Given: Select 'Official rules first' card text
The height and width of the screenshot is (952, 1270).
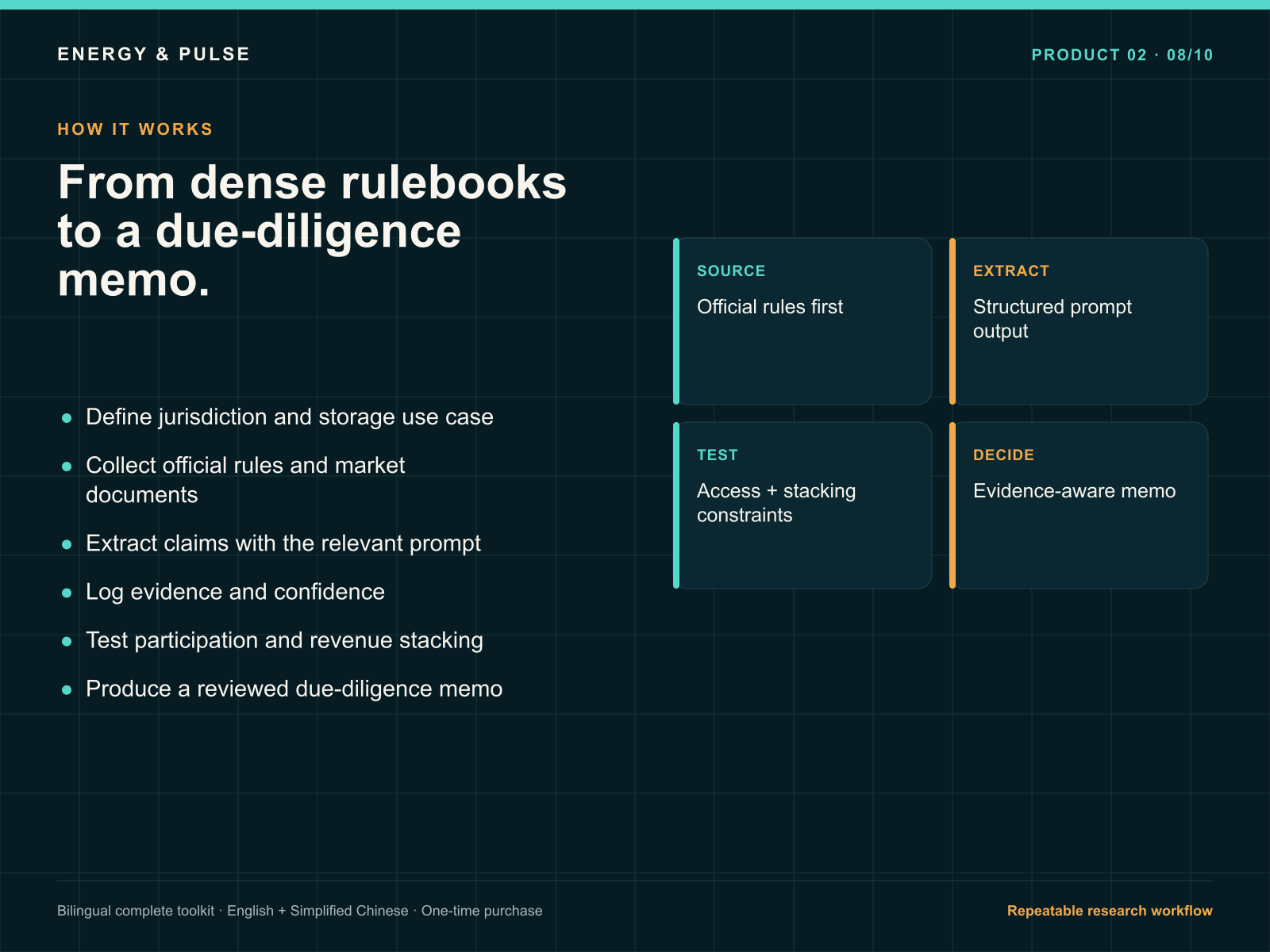Looking at the screenshot, I should 769,306.
